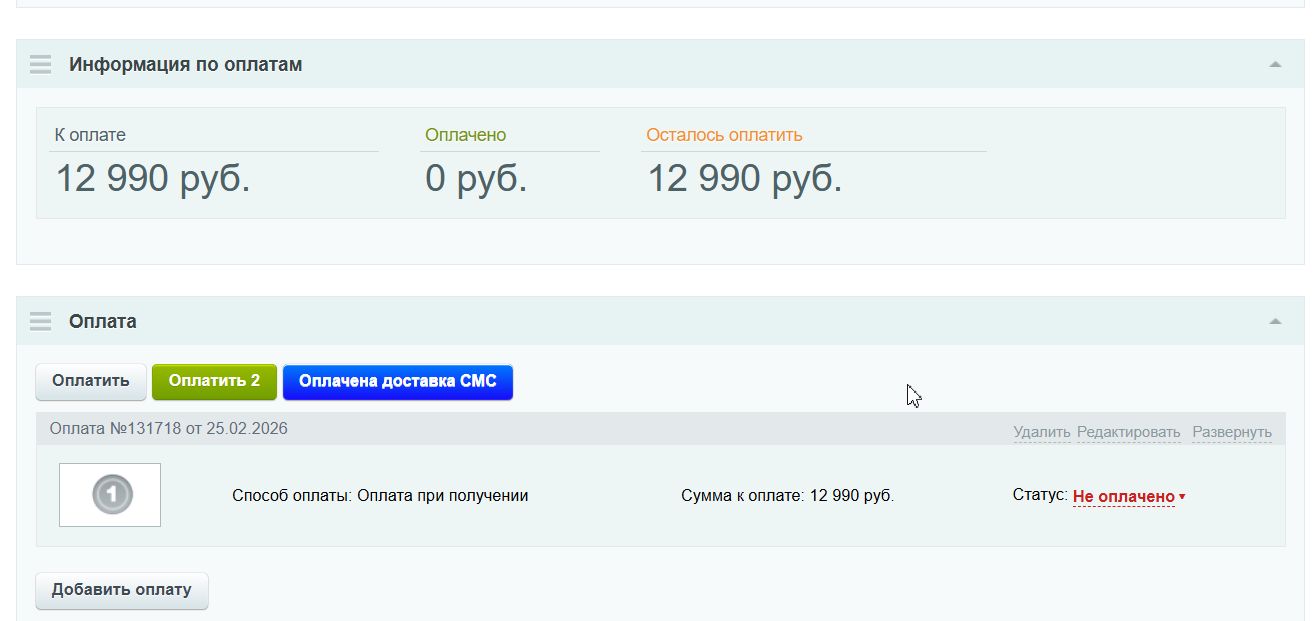Open the Не оплачено status dropdown
Image resolution: width=1316 pixels, height=621 pixels.
(x=1124, y=493)
